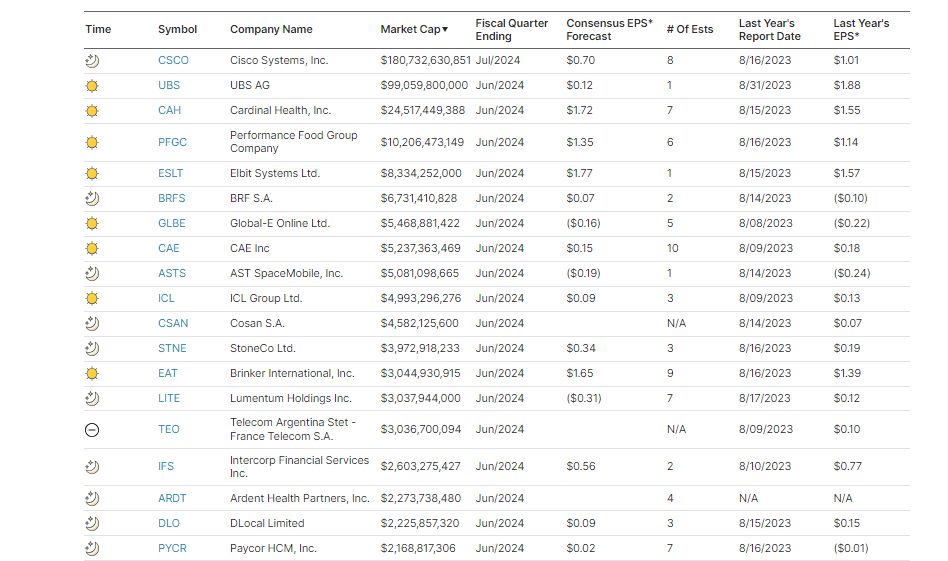Viewport: 948px width, 561px height.
Task: Click the pre-market sun icon for UBS
Action: (92, 85)
